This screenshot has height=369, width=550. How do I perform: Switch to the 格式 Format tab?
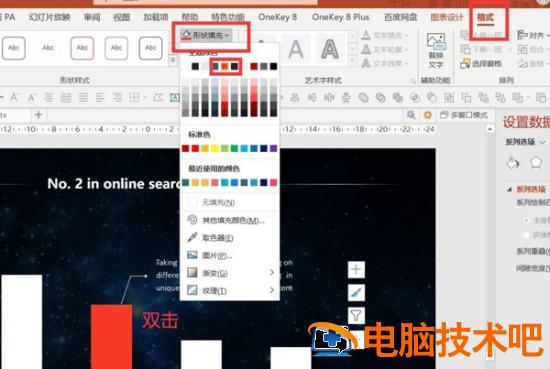485,17
